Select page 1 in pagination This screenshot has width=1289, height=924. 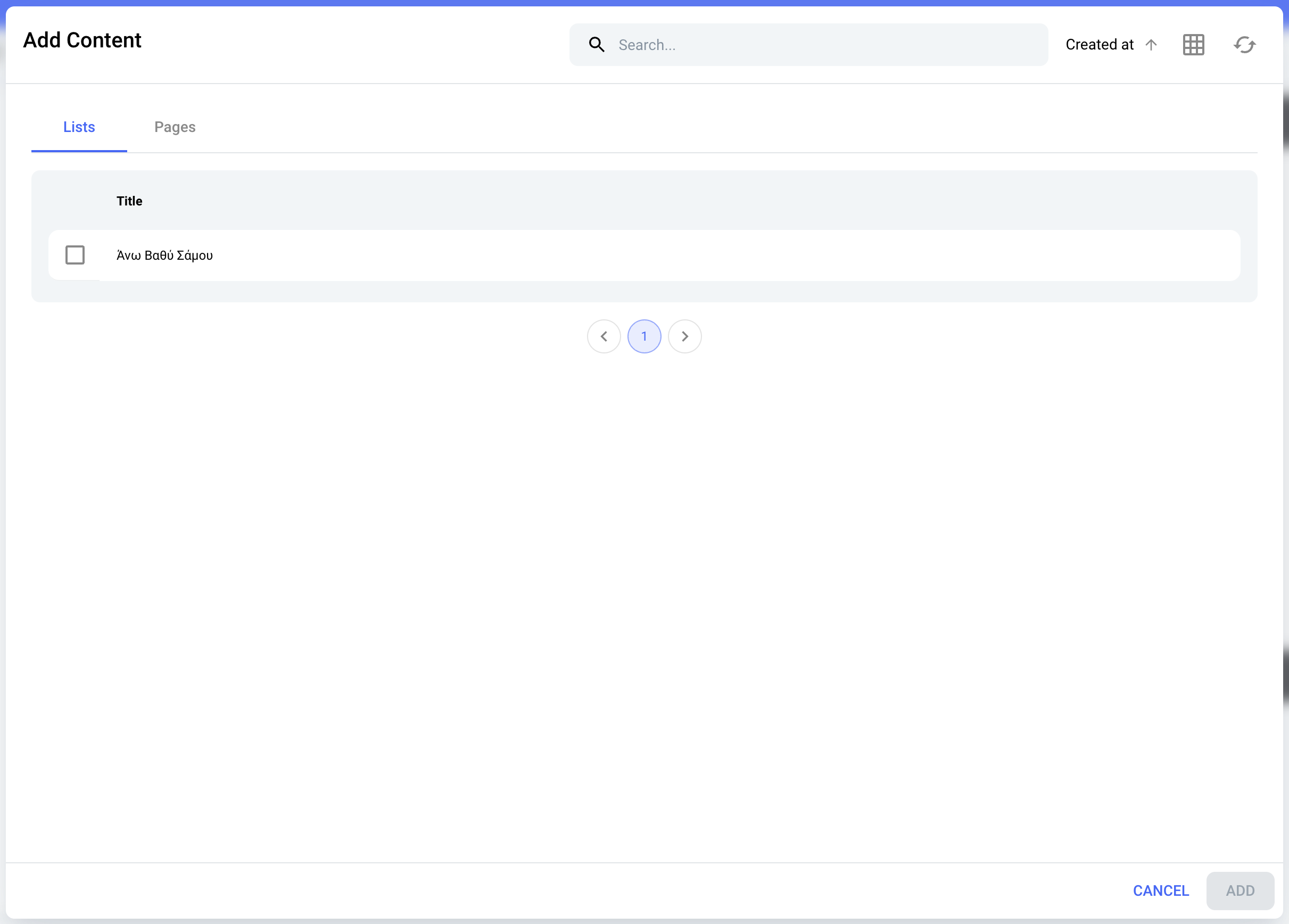click(644, 336)
